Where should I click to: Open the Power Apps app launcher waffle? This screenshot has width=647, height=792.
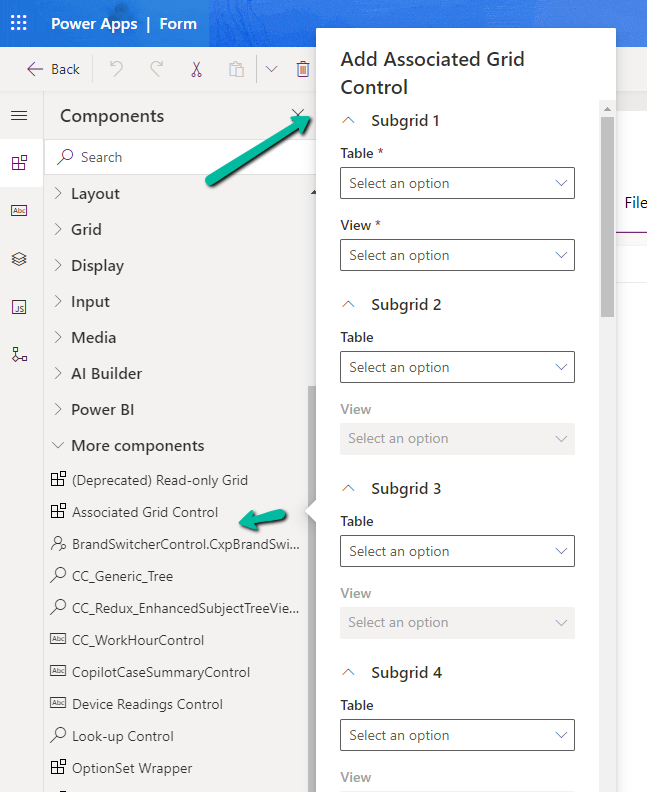(x=19, y=23)
